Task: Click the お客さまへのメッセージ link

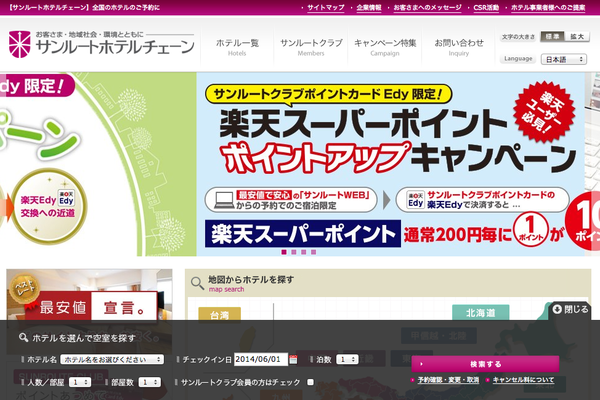Action: point(427,7)
